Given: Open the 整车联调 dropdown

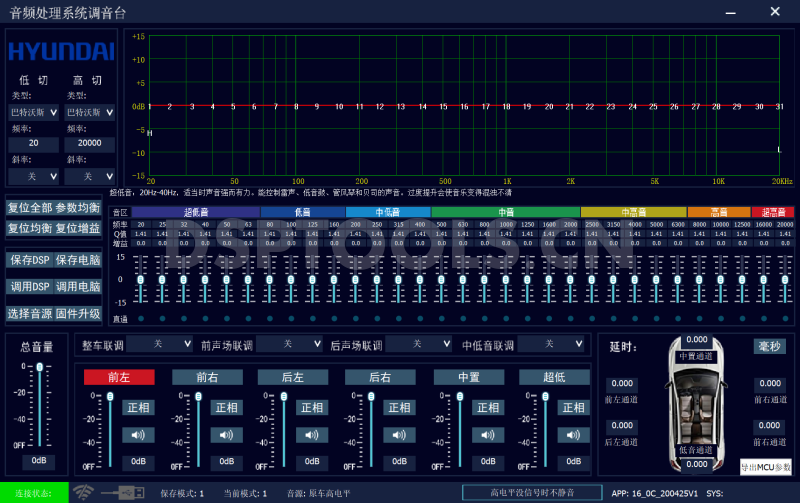Looking at the screenshot, I should [x=160, y=344].
